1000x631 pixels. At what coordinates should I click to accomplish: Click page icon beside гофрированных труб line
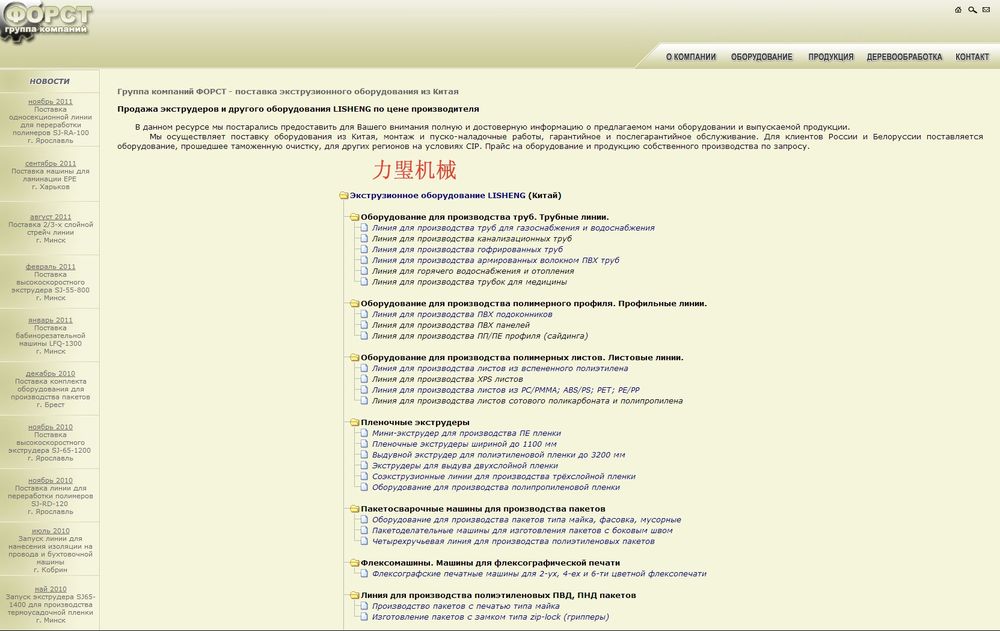pyautogui.click(x=364, y=249)
